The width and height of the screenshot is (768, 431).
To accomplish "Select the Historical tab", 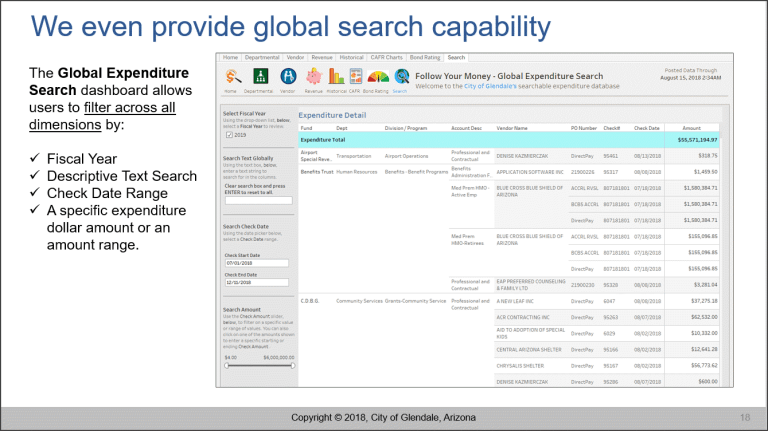I will coord(352,57).
